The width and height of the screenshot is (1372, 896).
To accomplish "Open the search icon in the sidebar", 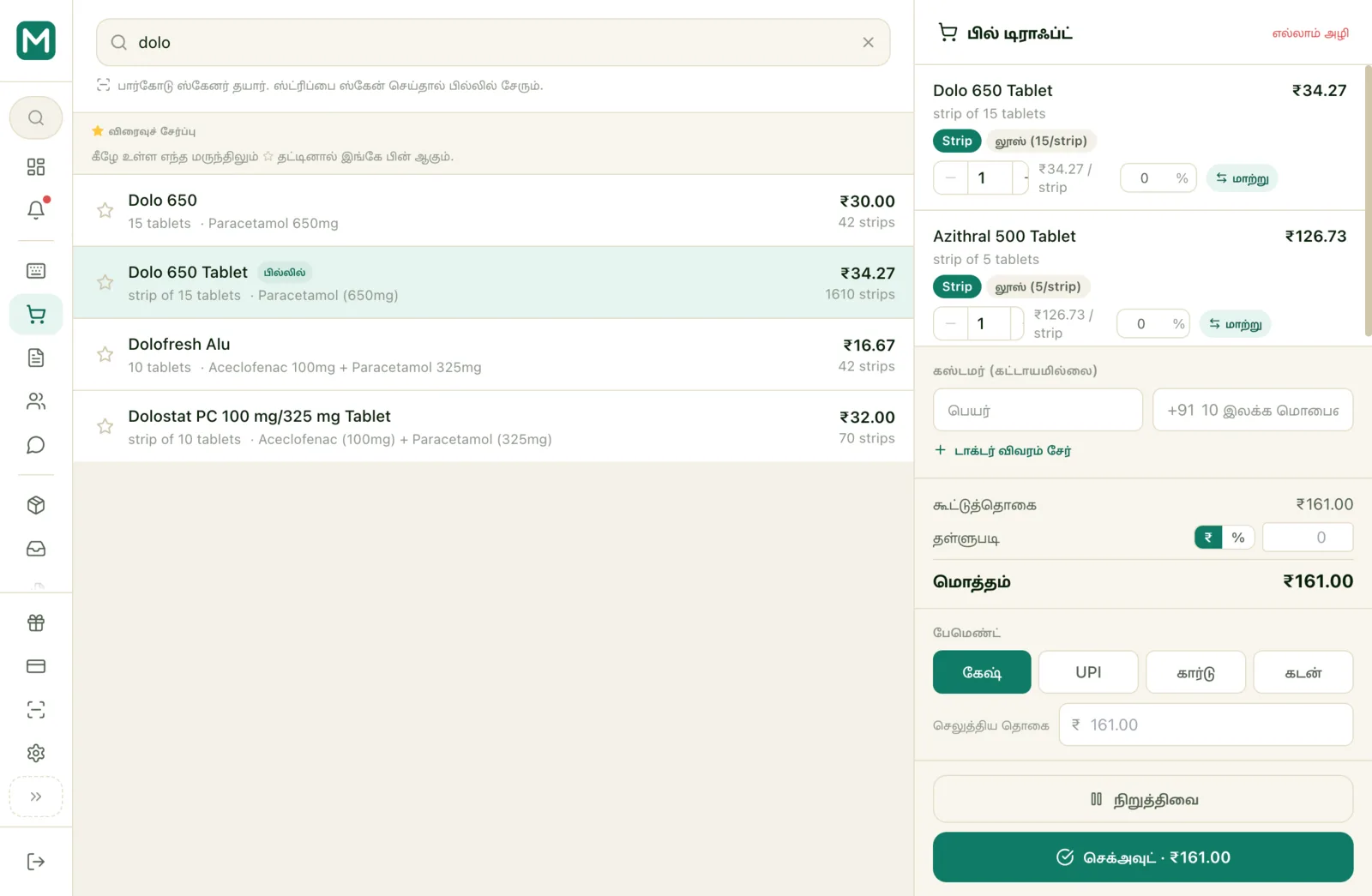I will tap(36, 117).
